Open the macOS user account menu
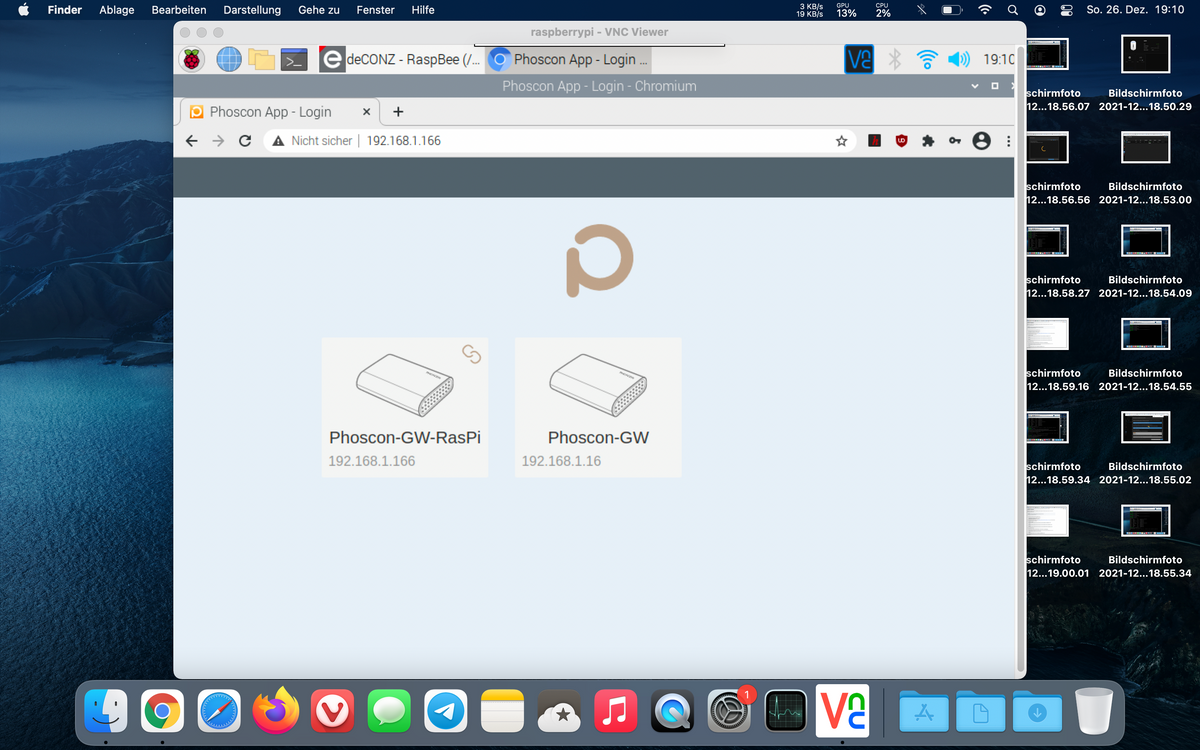 click(x=1040, y=10)
